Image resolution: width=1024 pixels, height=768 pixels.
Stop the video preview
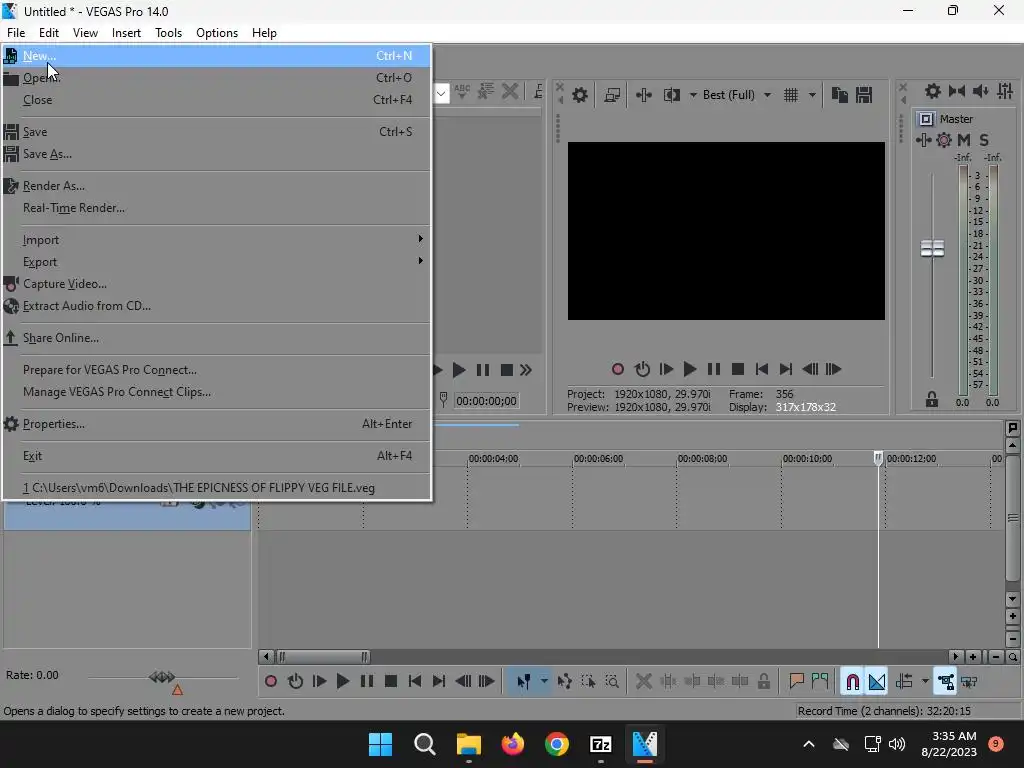coord(738,370)
